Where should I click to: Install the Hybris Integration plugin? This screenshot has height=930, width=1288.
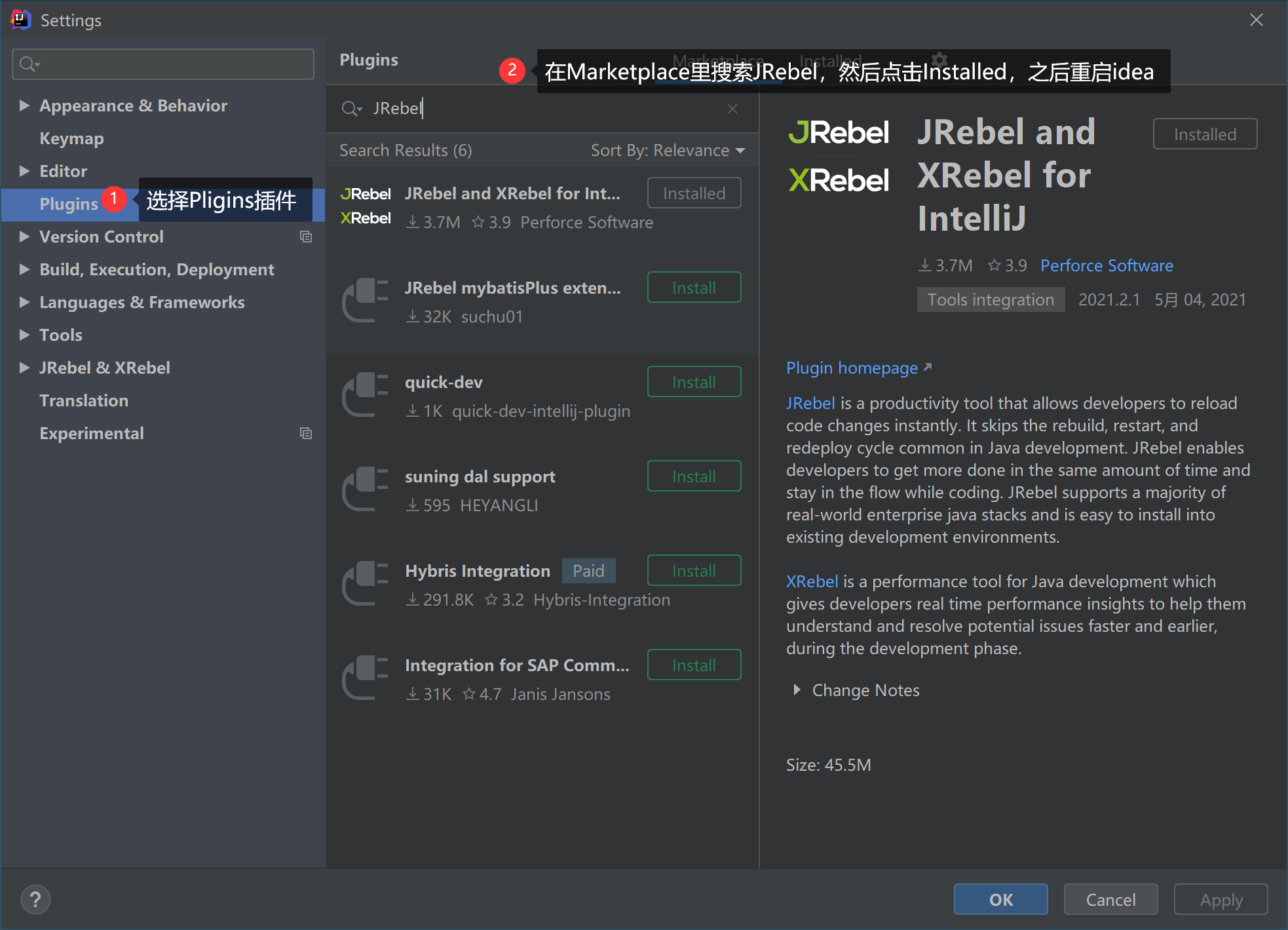click(694, 570)
